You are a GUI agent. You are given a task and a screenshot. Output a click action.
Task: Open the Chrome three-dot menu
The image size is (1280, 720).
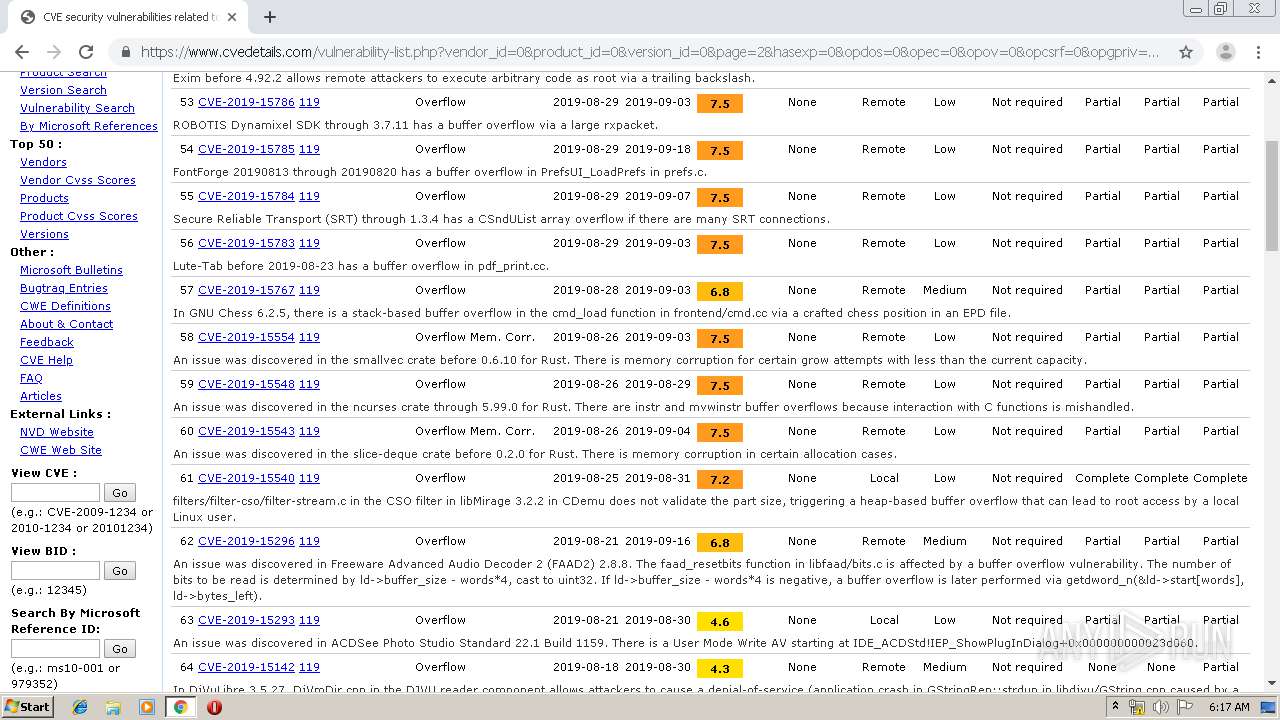pyautogui.click(x=1257, y=52)
